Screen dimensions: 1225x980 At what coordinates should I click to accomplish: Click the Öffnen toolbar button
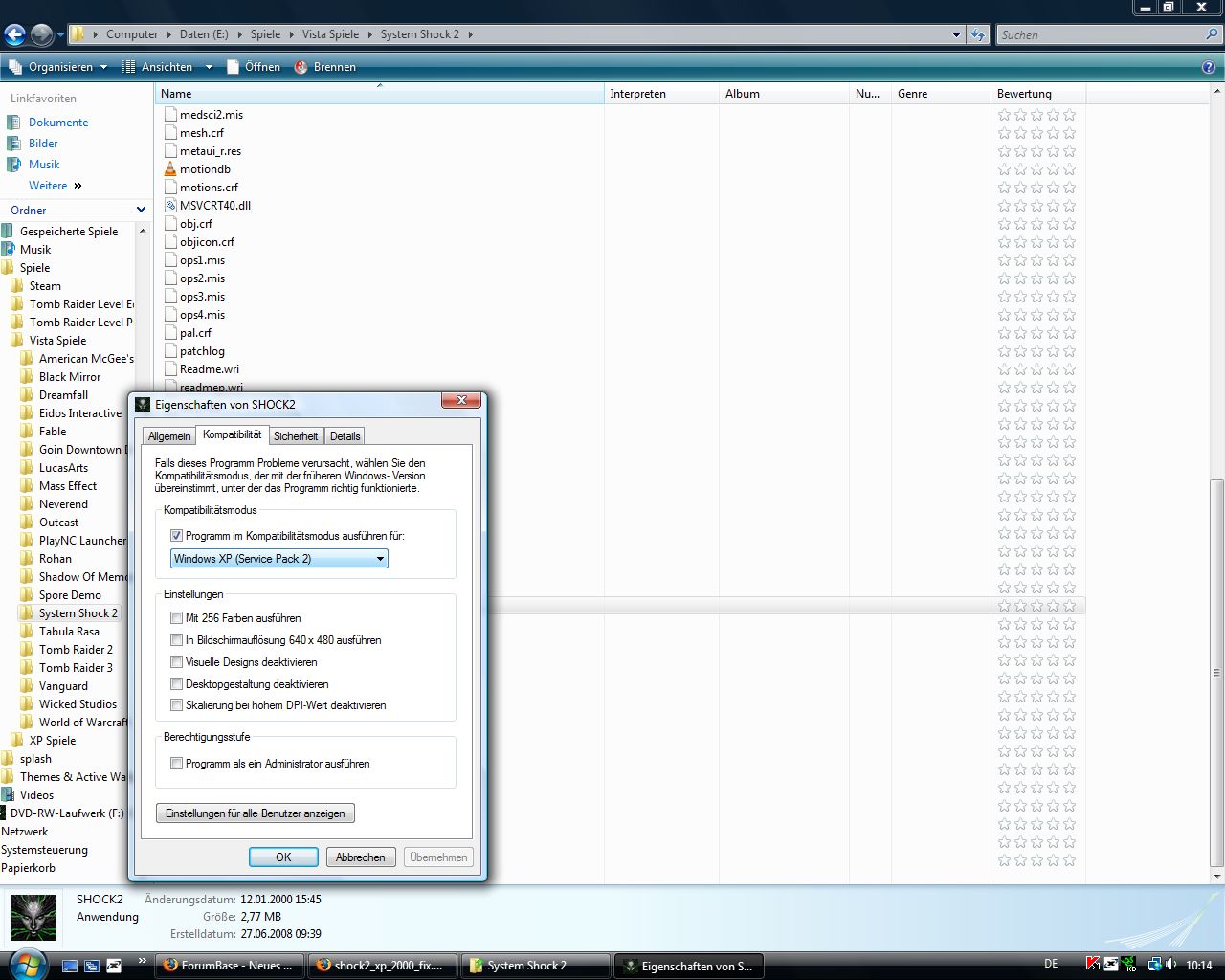pos(254,67)
